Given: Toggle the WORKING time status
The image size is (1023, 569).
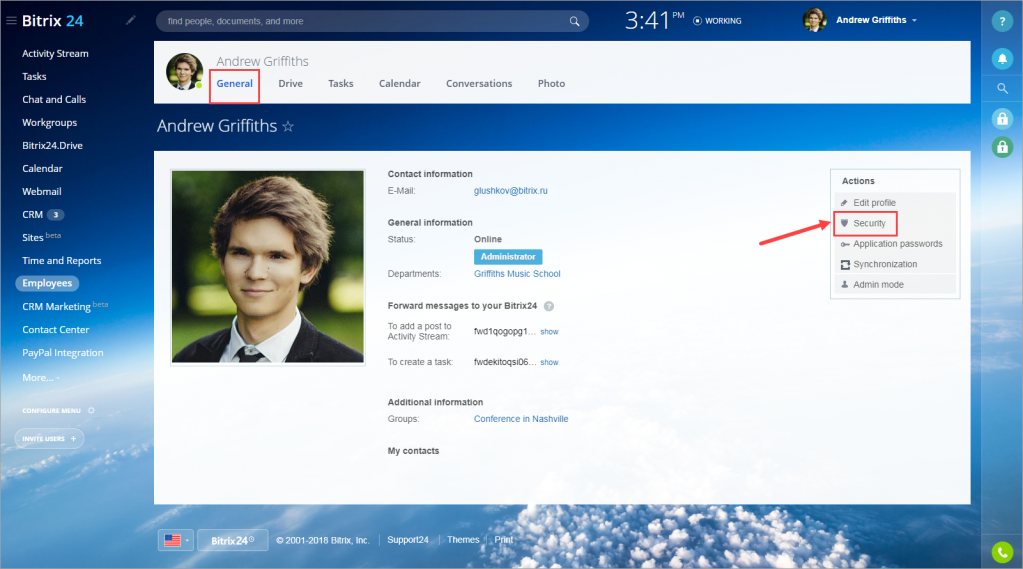Looking at the screenshot, I should pyautogui.click(x=717, y=21).
